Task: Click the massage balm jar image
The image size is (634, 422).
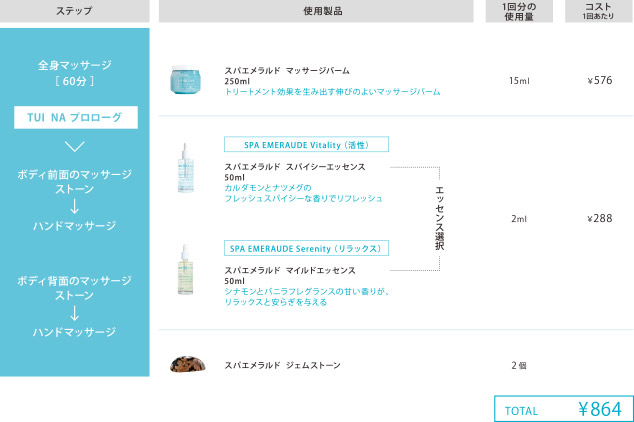Action: point(187,80)
